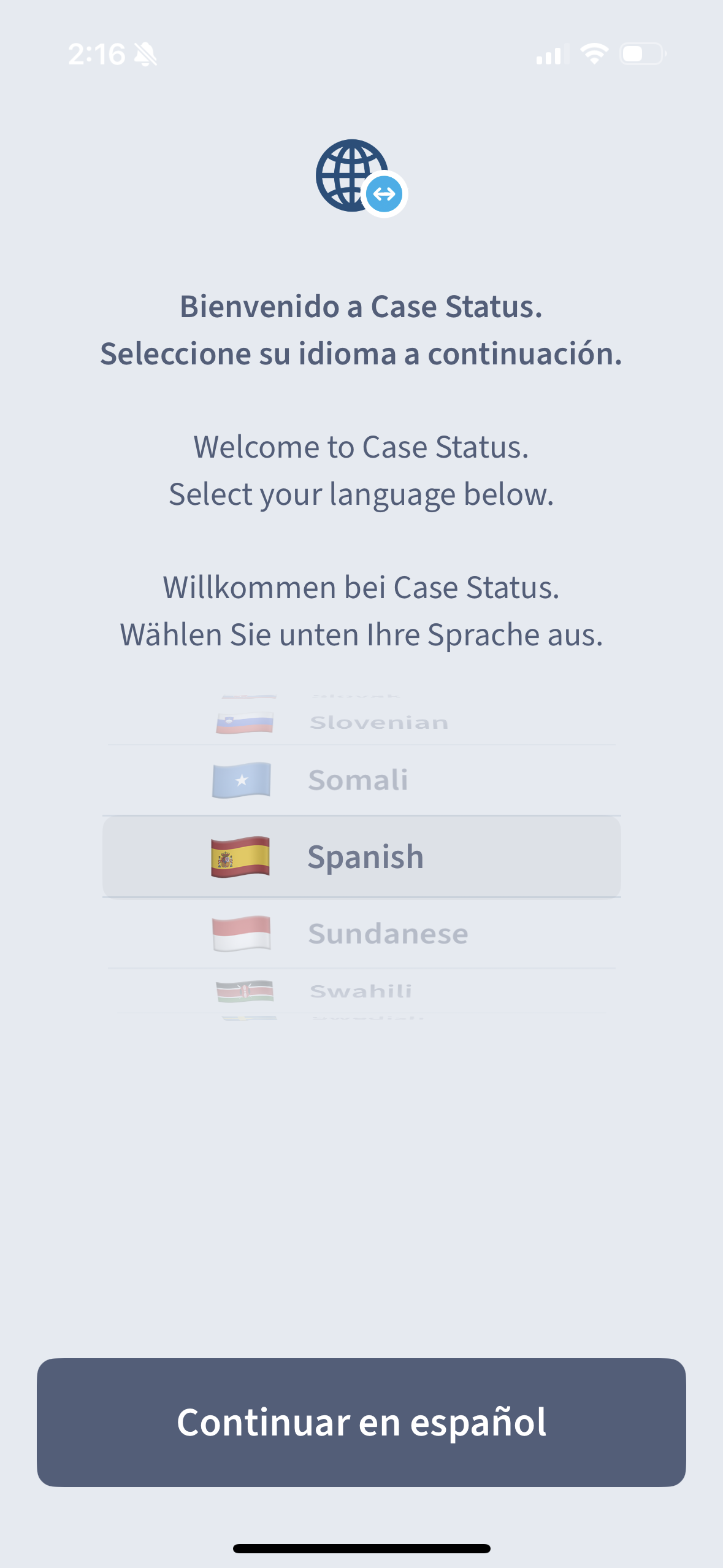723x1568 pixels.
Task: Select the highlighted Spanish option
Action: click(x=365, y=856)
